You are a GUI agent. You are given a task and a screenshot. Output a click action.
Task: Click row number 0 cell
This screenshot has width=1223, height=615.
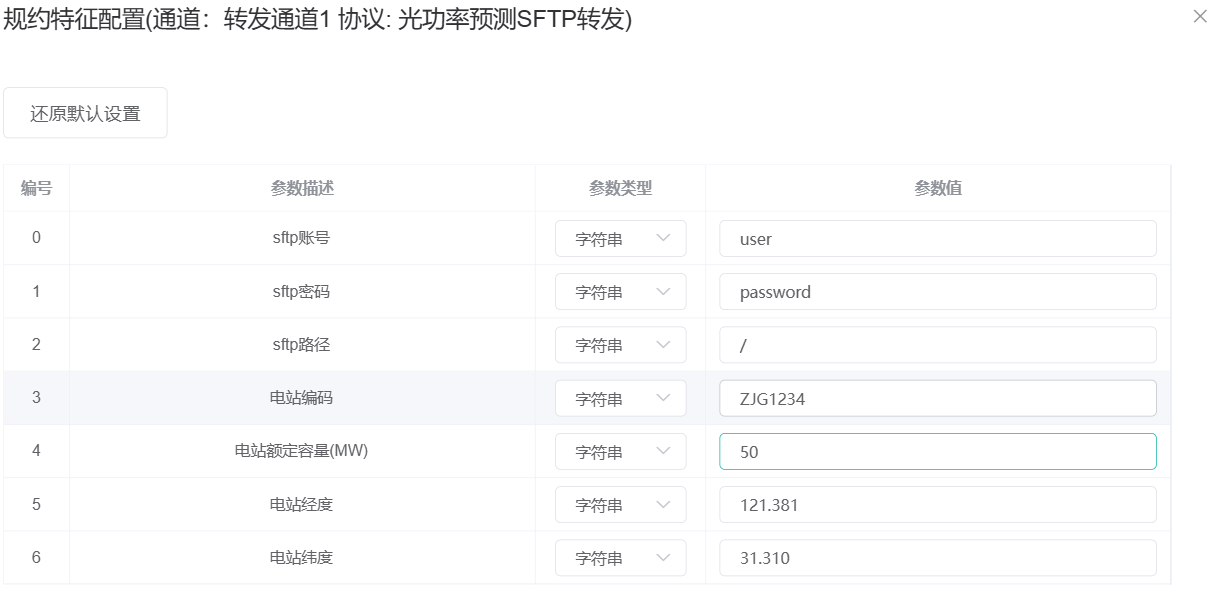[36, 238]
